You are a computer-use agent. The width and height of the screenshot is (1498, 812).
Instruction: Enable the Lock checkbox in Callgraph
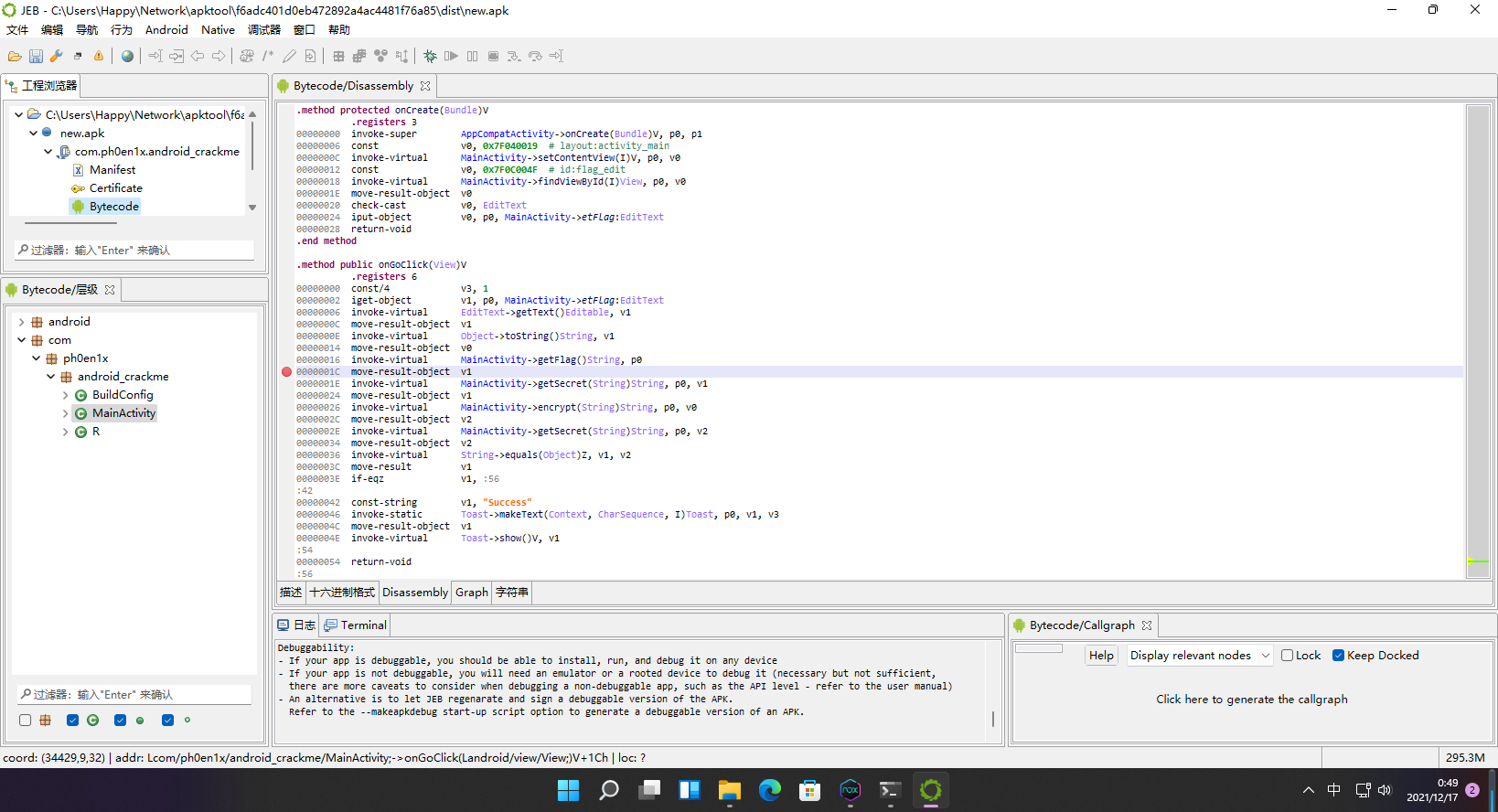[1287, 656]
